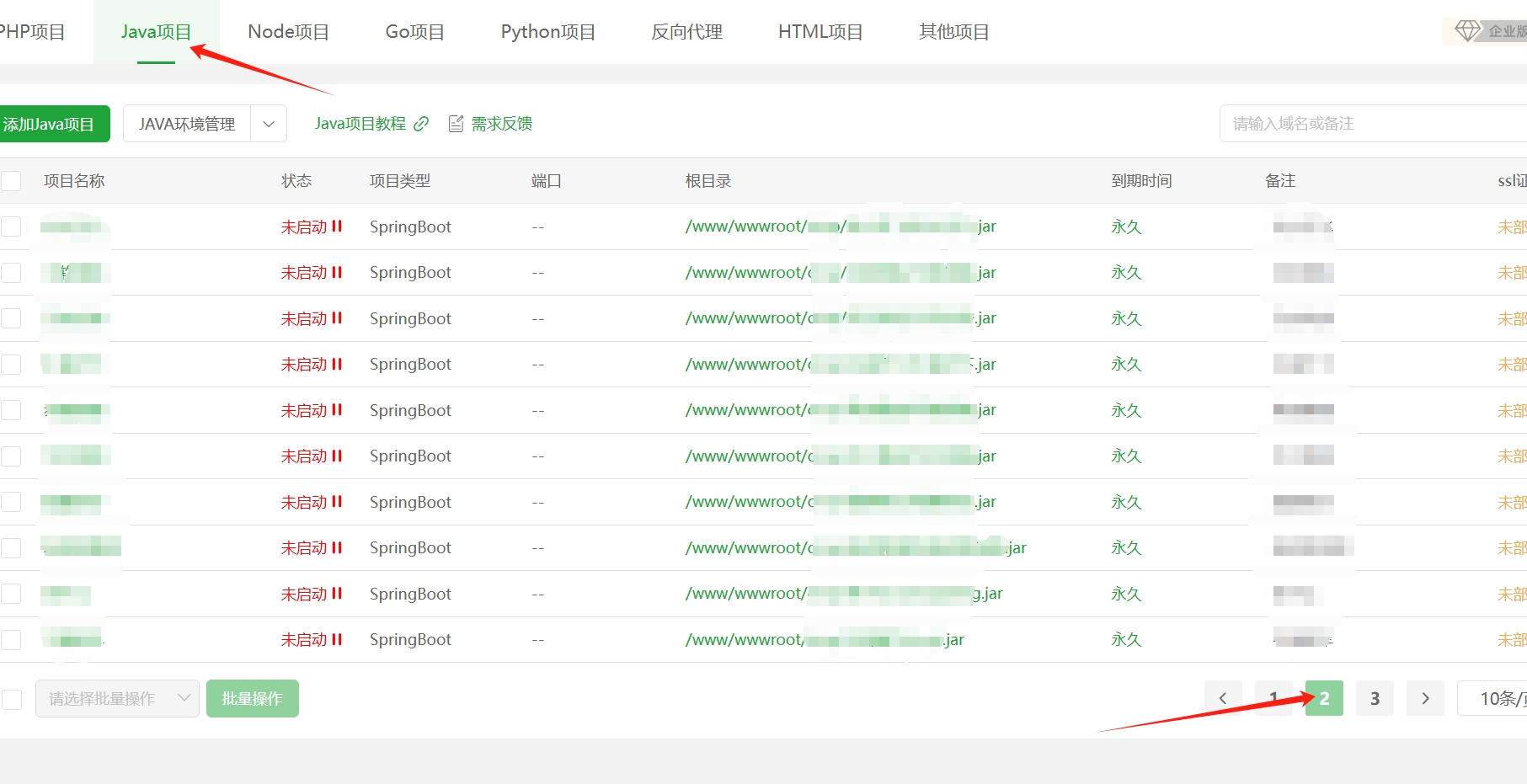This screenshot has height=784, width=1527.
Task: Click the enterprise diamond badge icon
Action: [1468, 31]
